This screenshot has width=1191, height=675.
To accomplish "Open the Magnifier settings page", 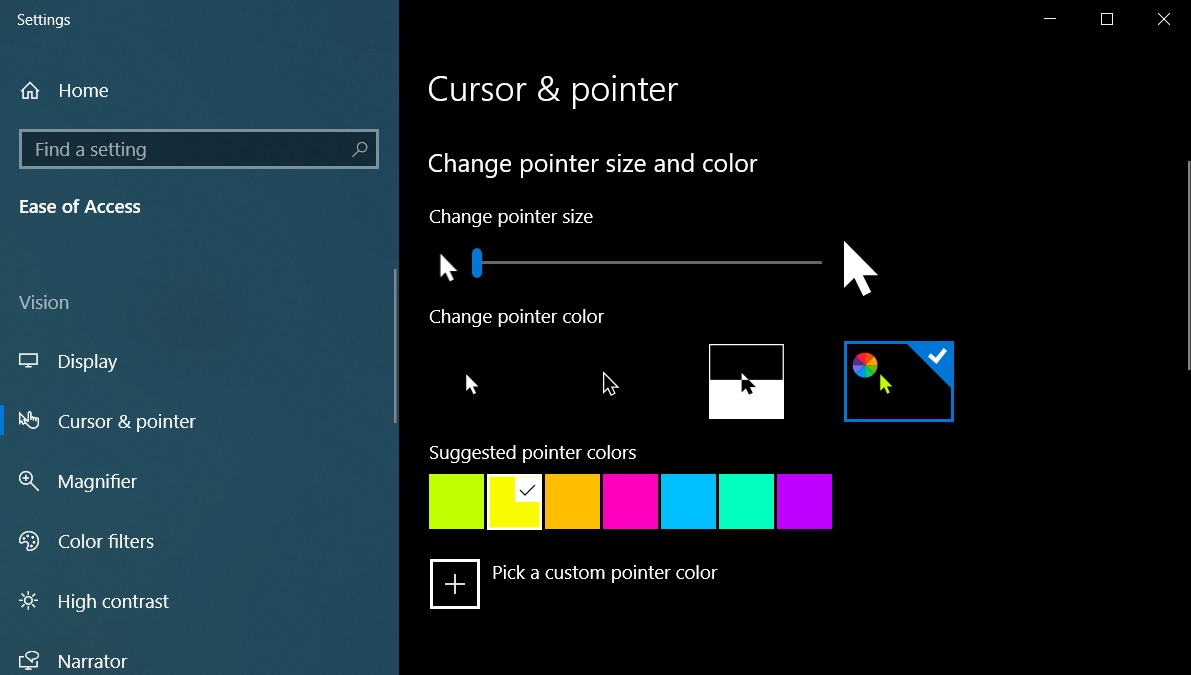I will [98, 481].
